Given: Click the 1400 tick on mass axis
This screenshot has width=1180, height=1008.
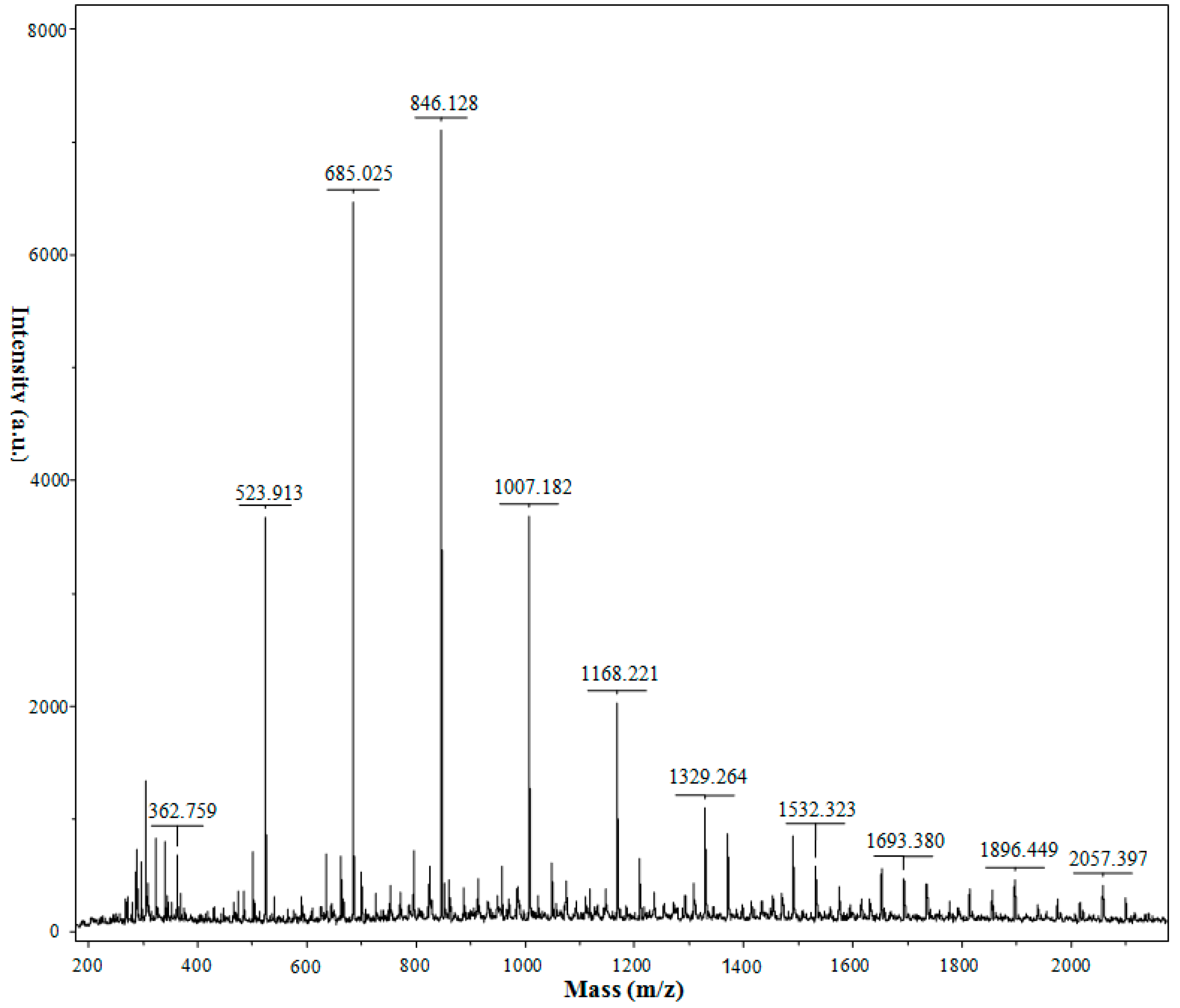Looking at the screenshot, I should point(743,967).
